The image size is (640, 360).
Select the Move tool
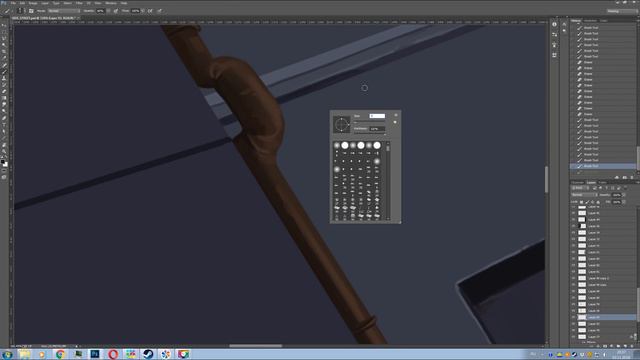click(x=4, y=25)
